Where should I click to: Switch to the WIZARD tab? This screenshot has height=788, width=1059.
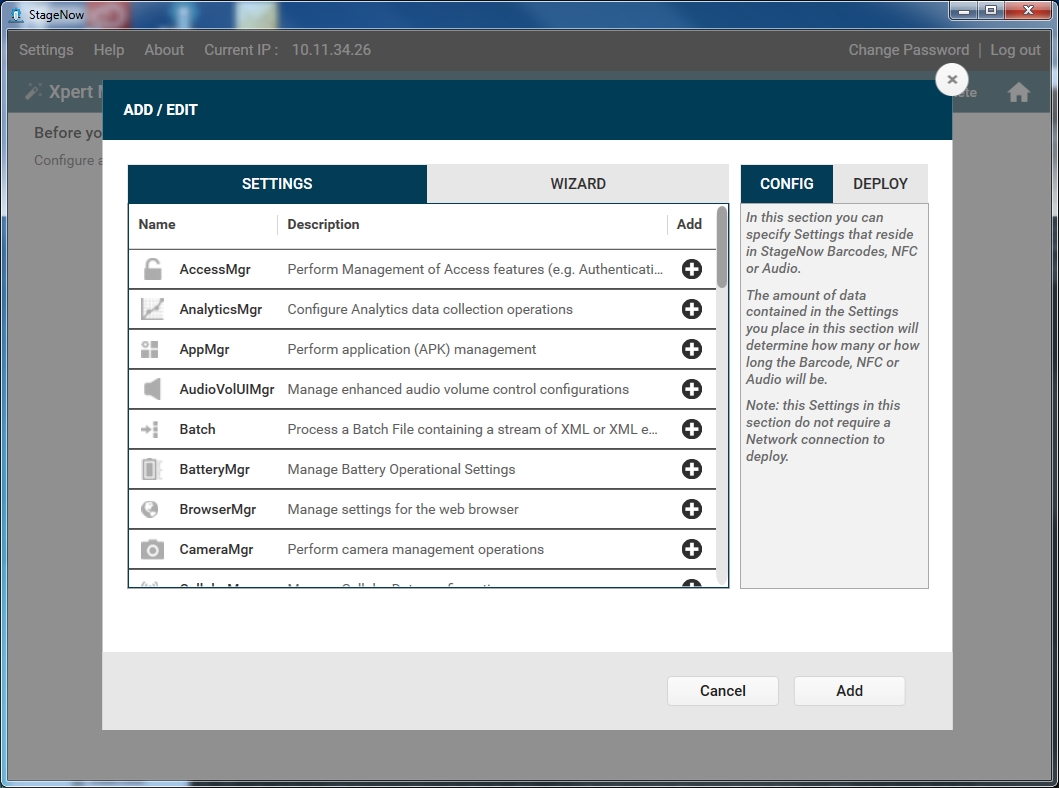tap(577, 184)
